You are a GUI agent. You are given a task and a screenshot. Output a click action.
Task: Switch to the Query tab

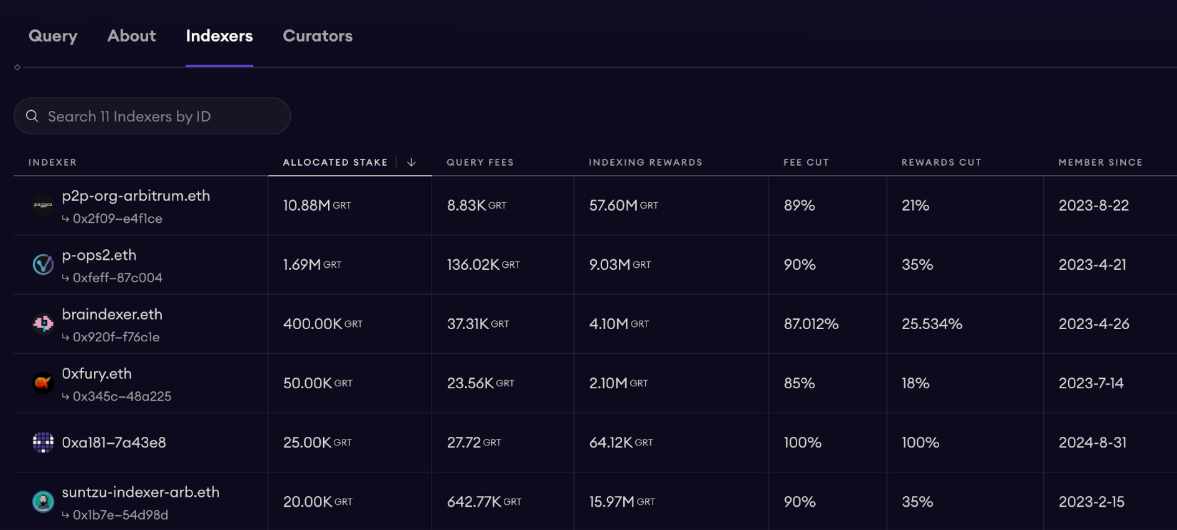pyautogui.click(x=53, y=36)
